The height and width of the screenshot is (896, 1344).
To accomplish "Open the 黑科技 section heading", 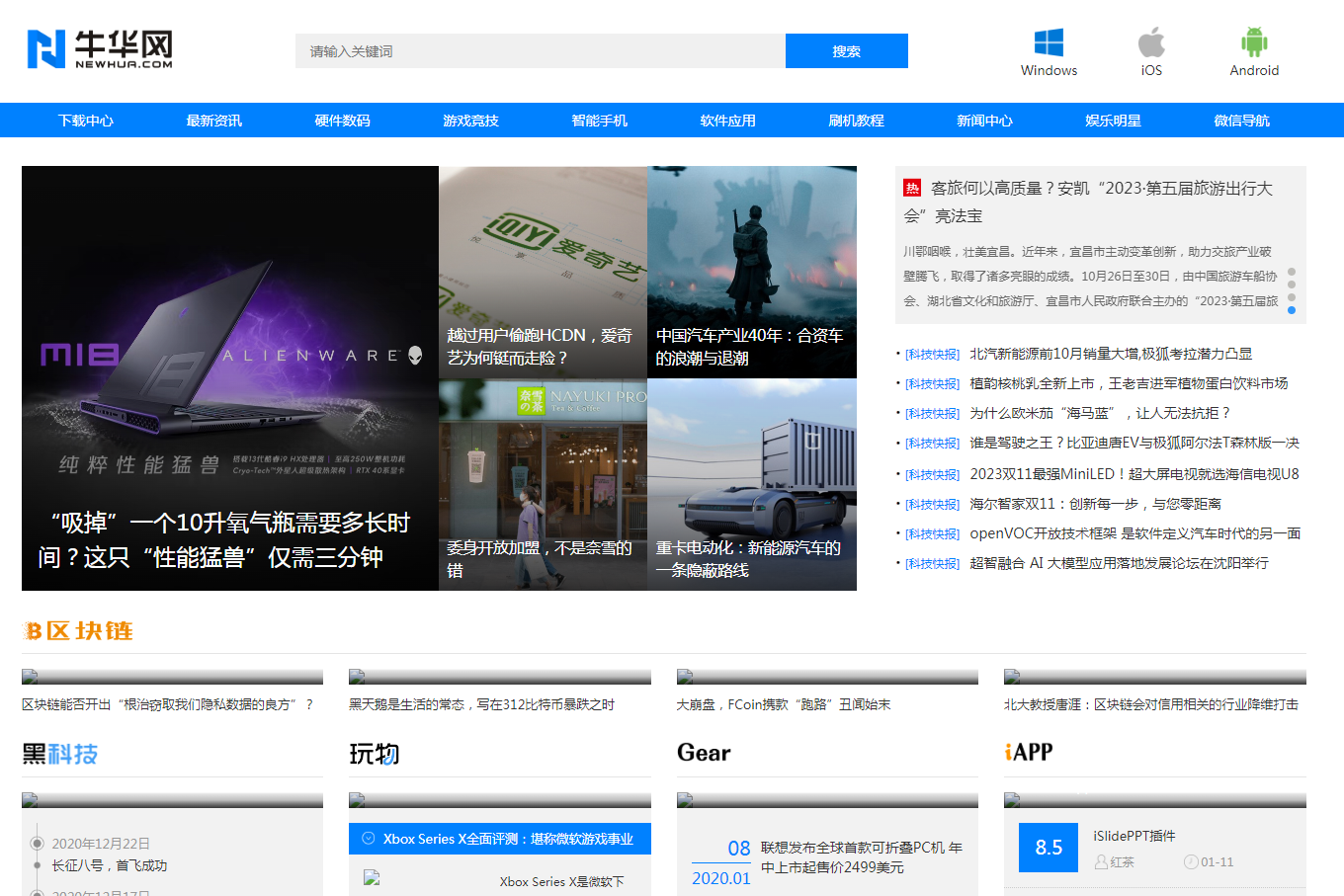I will [60, 754].
